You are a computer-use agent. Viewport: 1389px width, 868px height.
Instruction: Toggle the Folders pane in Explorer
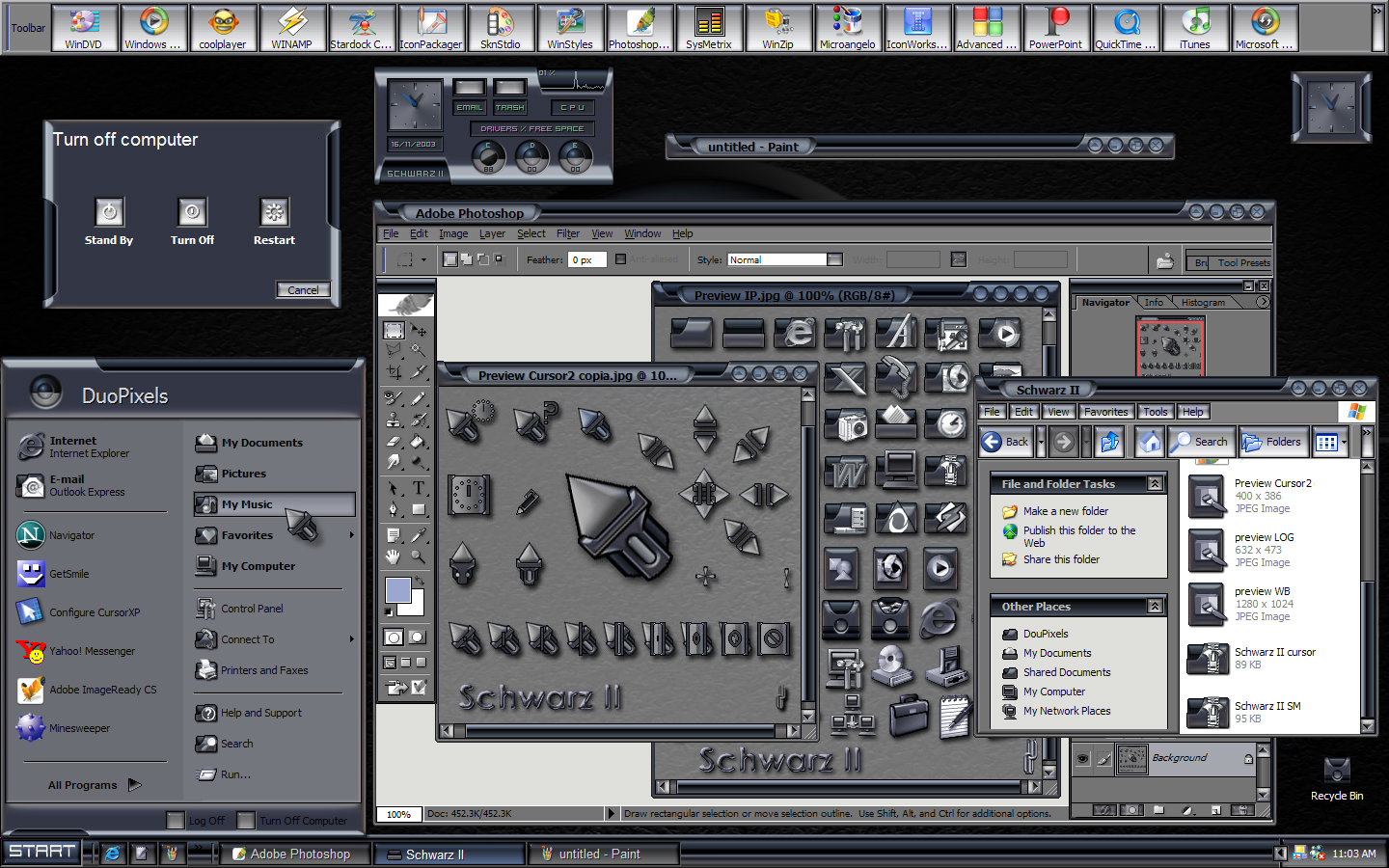[1272, 442]
